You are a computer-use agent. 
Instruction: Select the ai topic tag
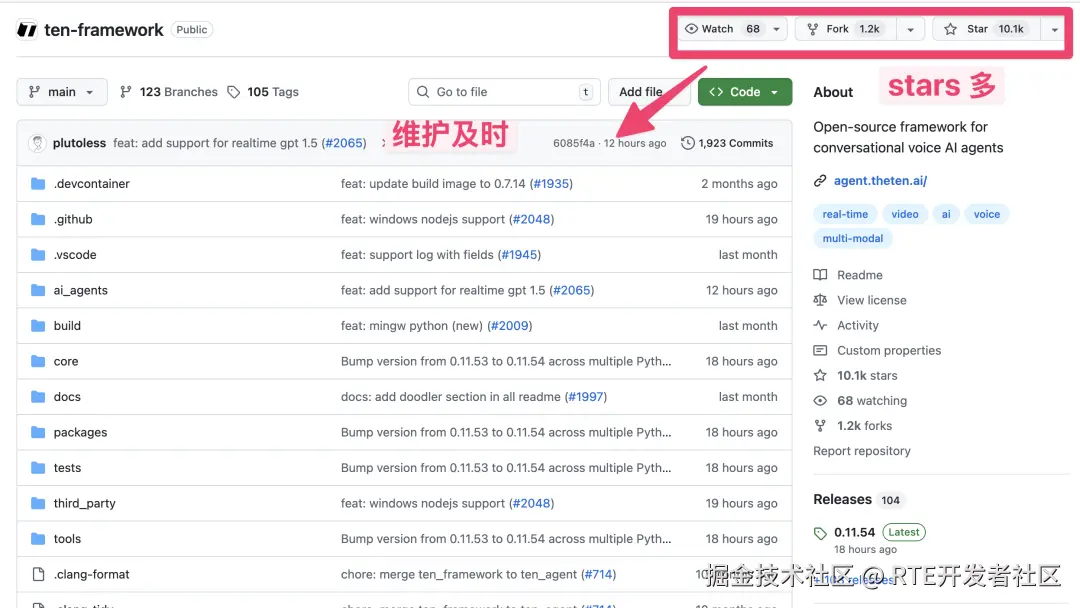(x=946, y=214)
